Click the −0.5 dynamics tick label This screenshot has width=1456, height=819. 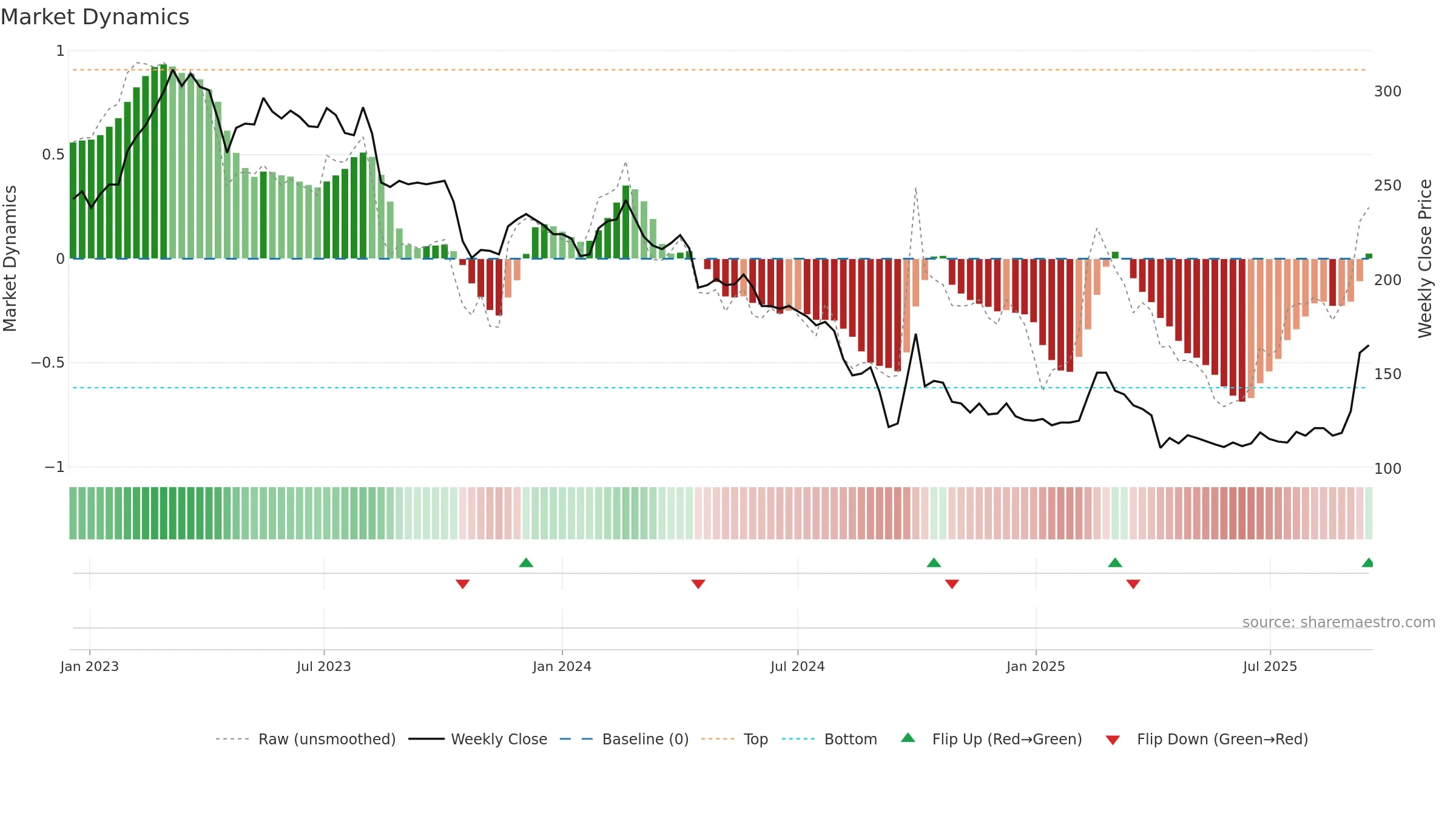pos(47,363)
